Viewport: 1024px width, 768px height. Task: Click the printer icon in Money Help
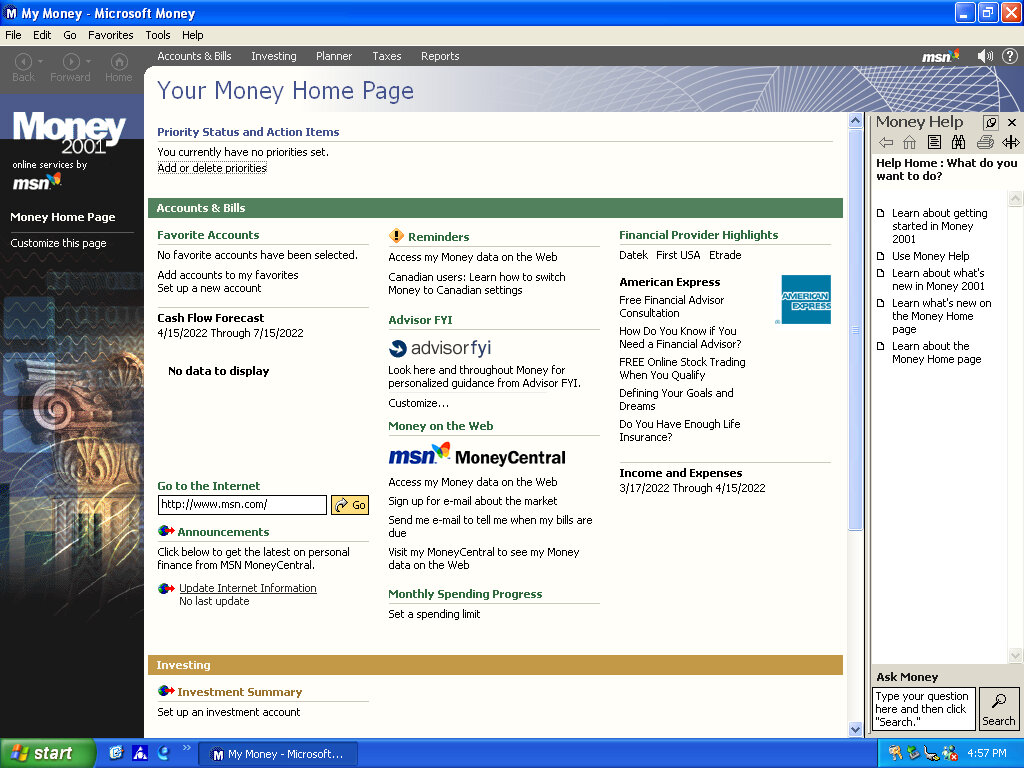tap(984, 143)
